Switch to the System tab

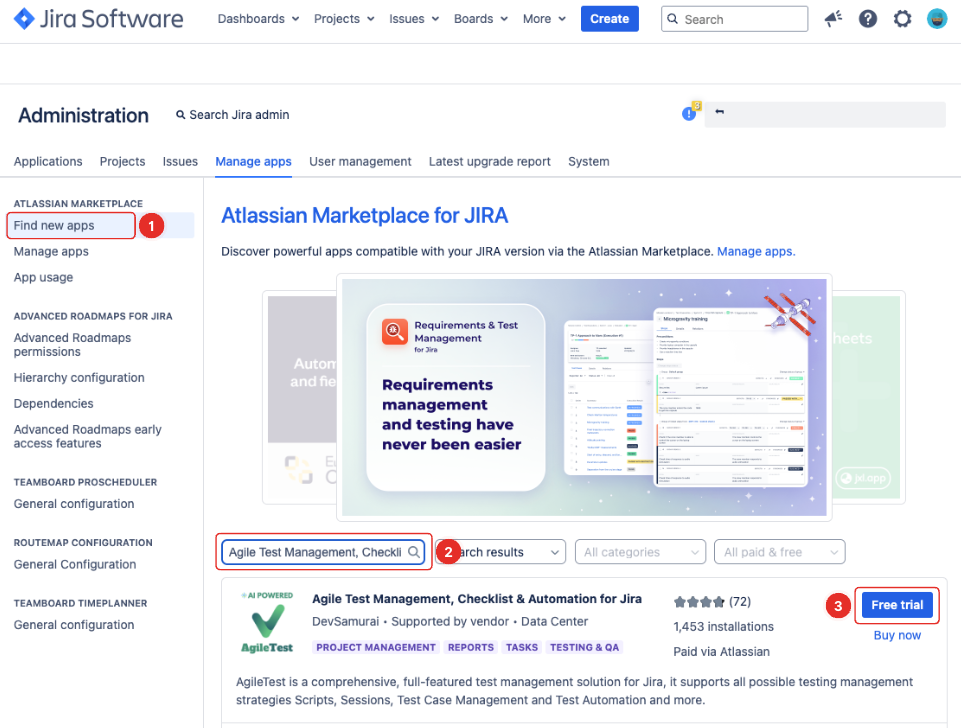tap(588, 161)
